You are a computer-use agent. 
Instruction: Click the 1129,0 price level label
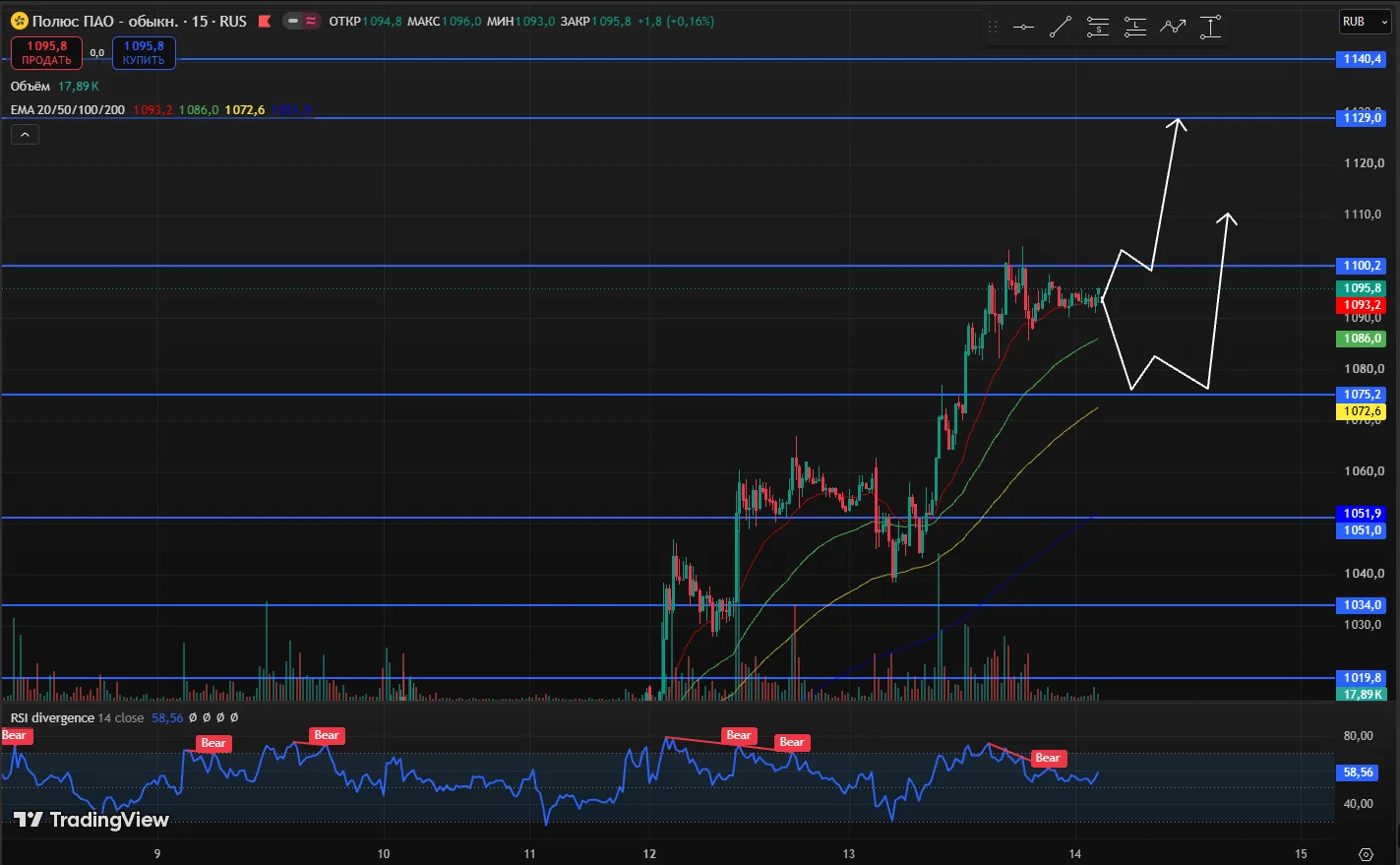pyautogui.click(x=1363, y=118)
